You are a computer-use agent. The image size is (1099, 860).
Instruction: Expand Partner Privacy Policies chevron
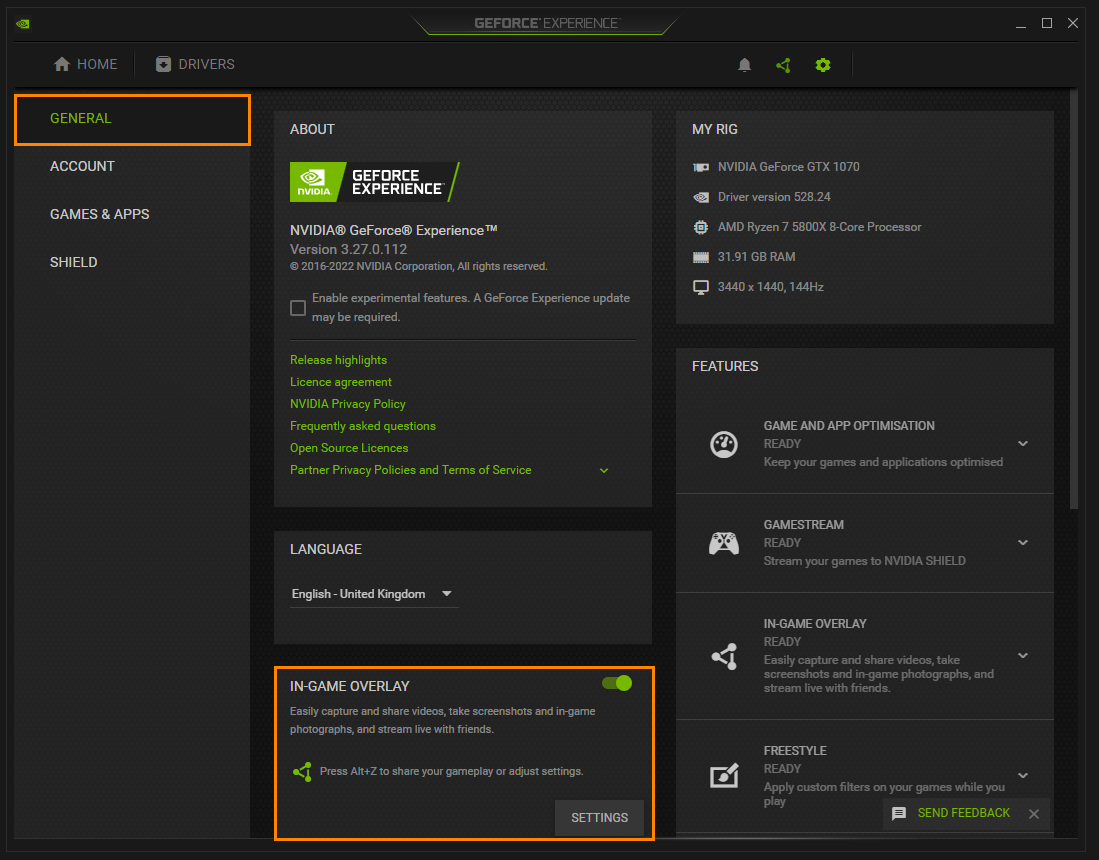point(603,470)
